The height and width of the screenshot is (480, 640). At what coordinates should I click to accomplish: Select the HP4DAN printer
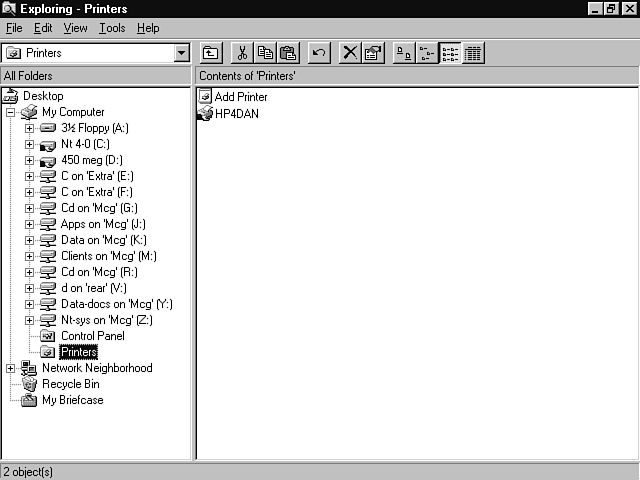pos(236,113)
